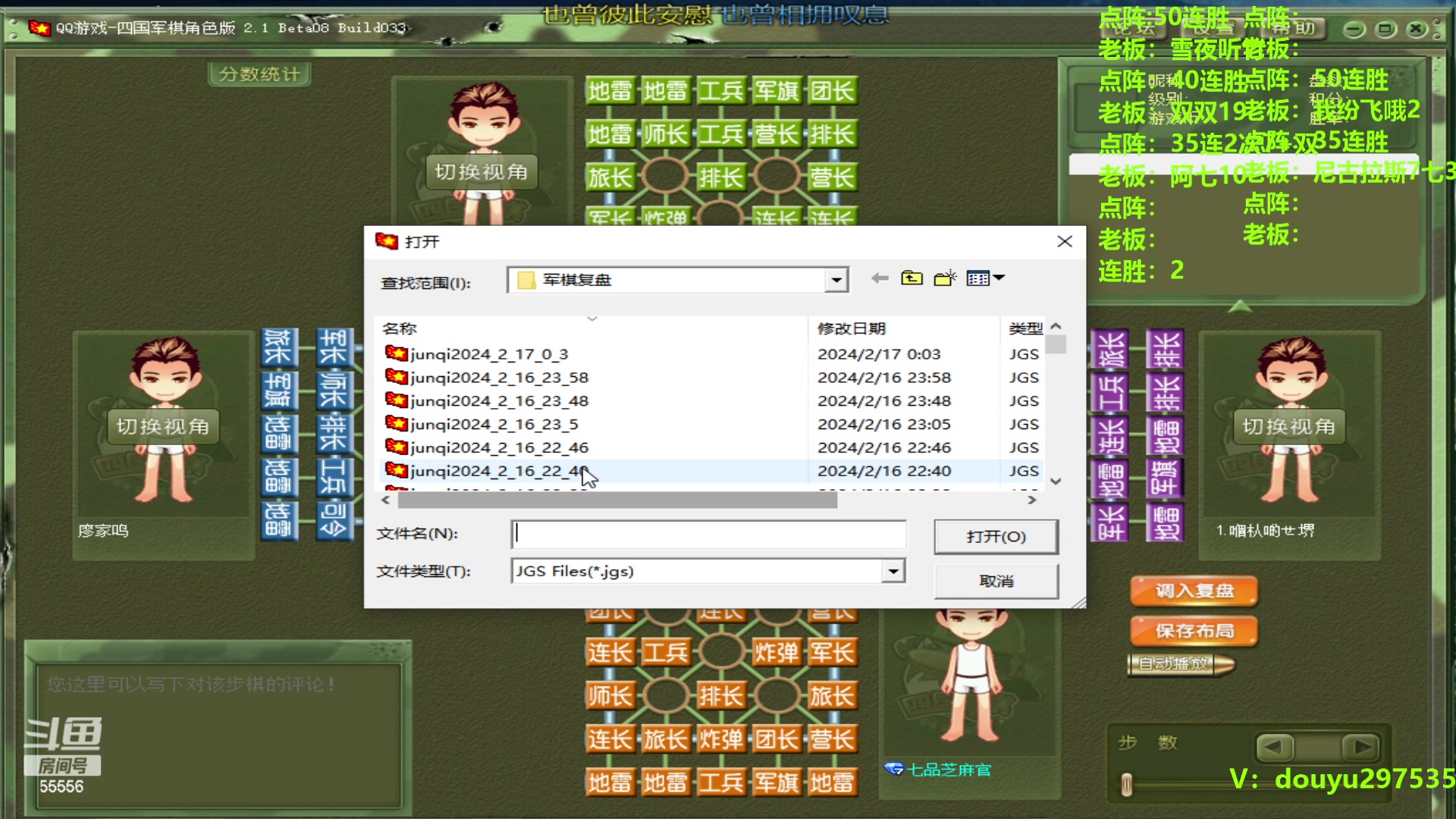The height and width of the screenshot is (819, 1456).
Task: Click the horizontal scrollbar left arrow
Action: [x=385, y=500]
